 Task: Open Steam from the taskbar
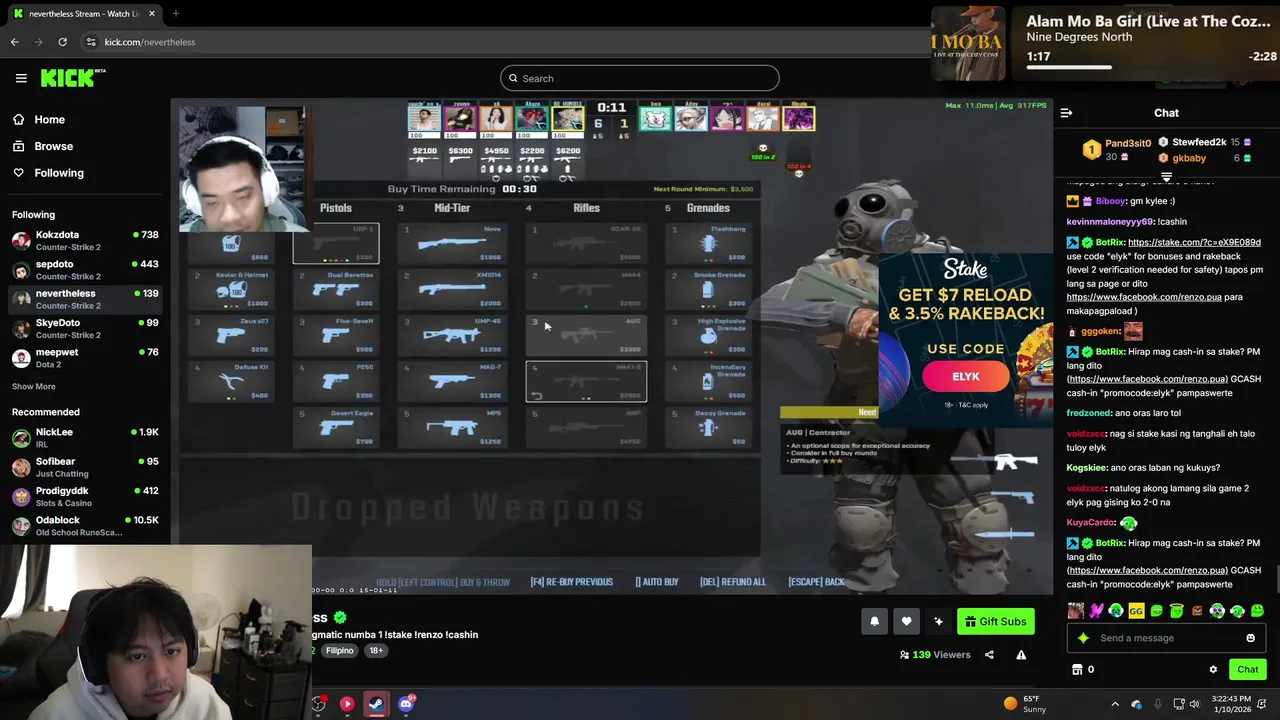click(376, 704)
